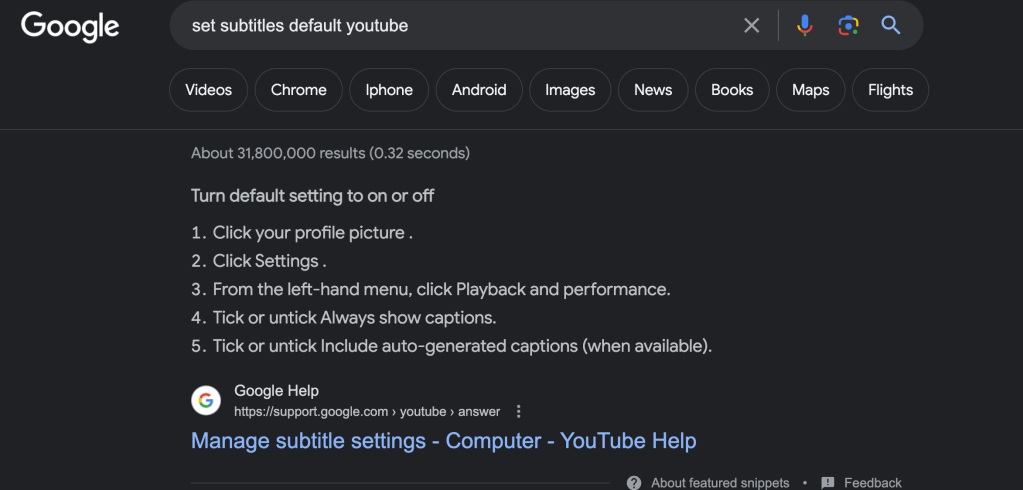Select the Iphone filter chip

[x=389, y=90]
